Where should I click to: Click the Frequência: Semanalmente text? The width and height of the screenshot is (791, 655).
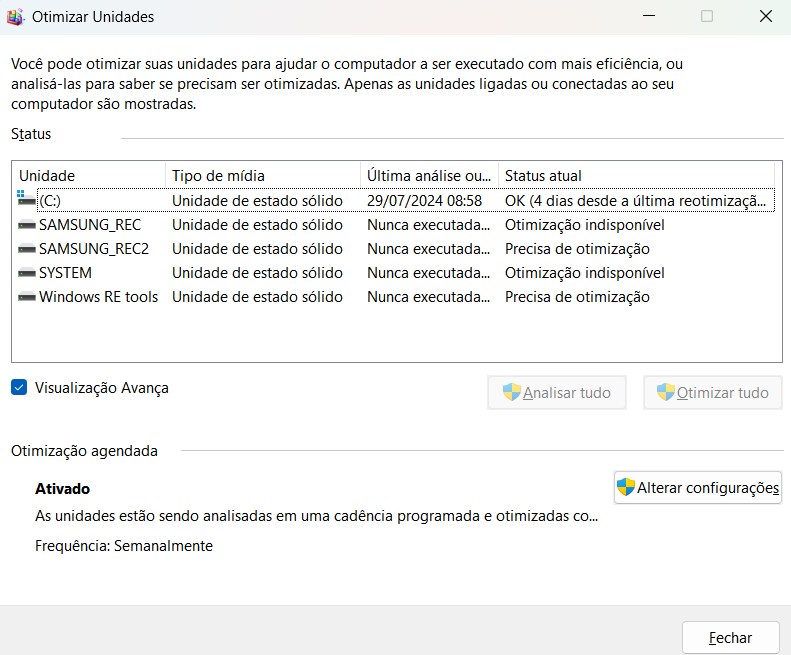pos(124,546)
